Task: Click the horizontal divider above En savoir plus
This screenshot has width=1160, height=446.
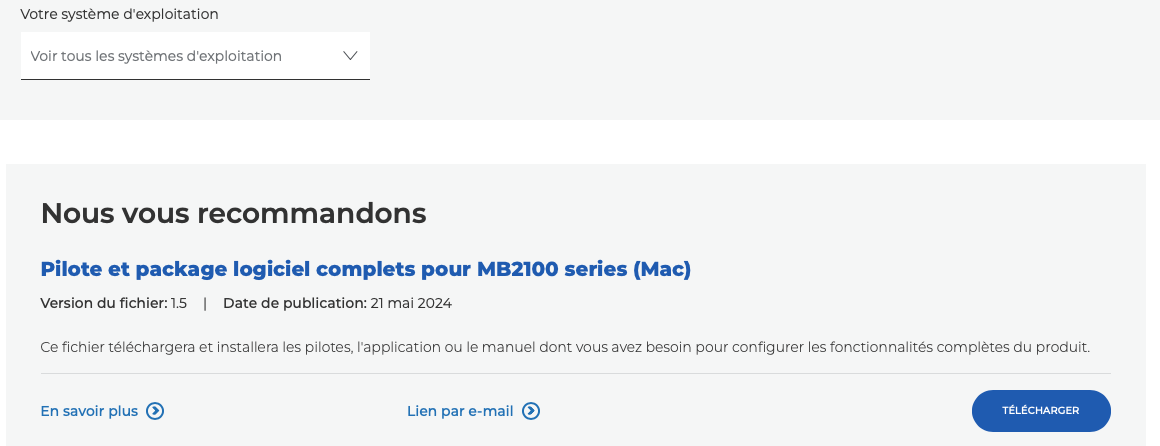Action: coord(575,374)
